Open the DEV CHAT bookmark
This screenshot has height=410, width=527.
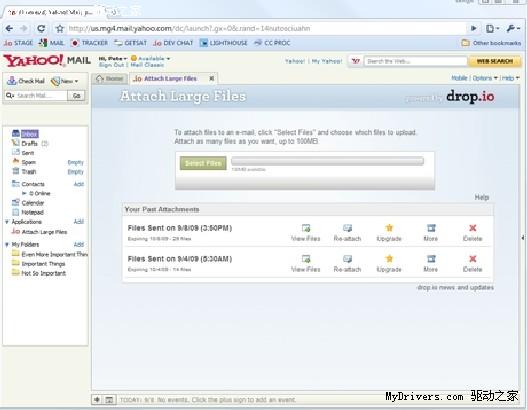[173, 43]
